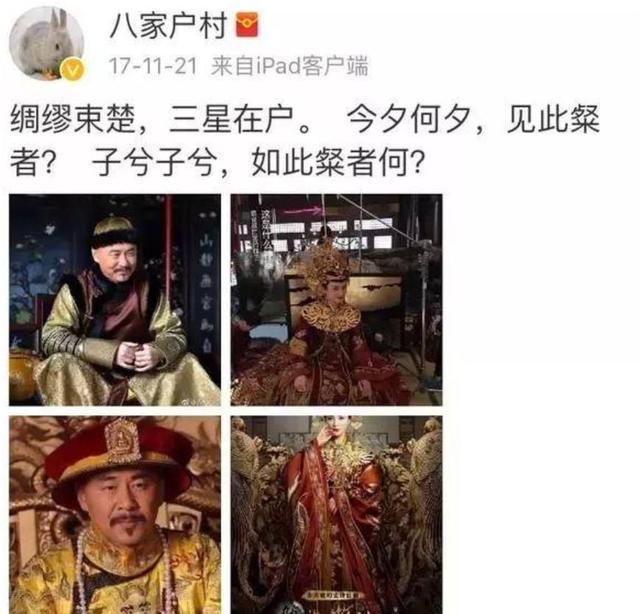Open the emperor in yellow robe photo

click(115, 515)
